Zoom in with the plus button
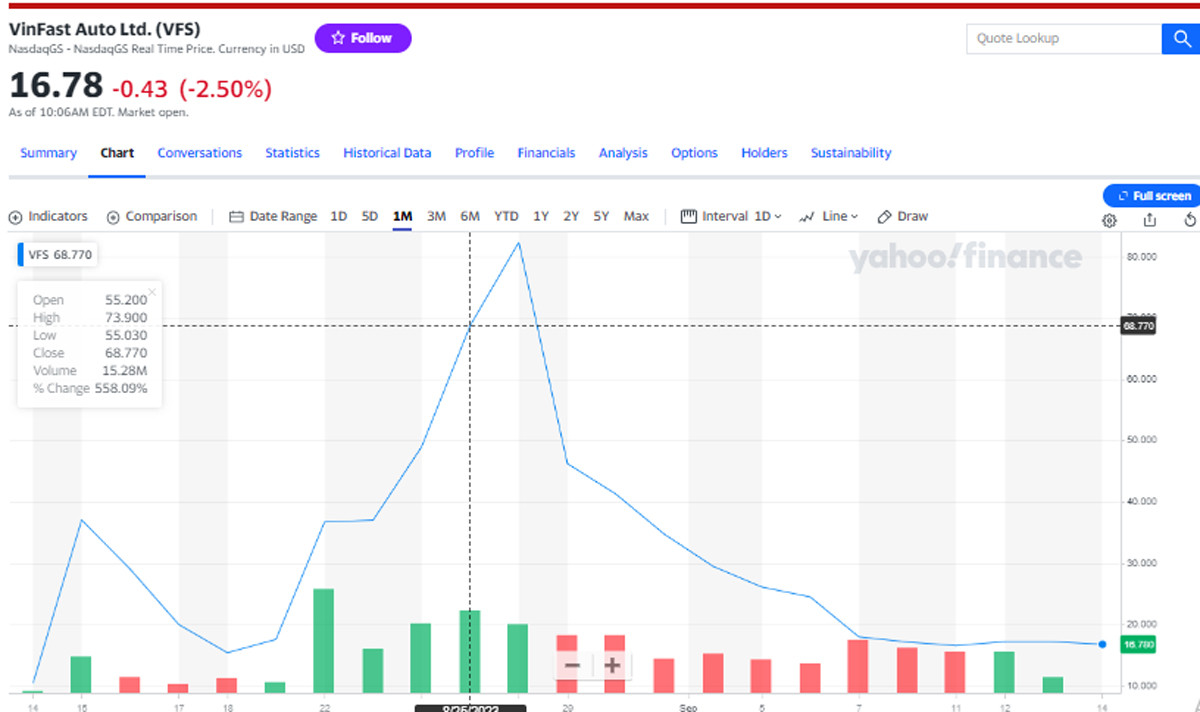1200x712 pixels. (x=612, y=665)
